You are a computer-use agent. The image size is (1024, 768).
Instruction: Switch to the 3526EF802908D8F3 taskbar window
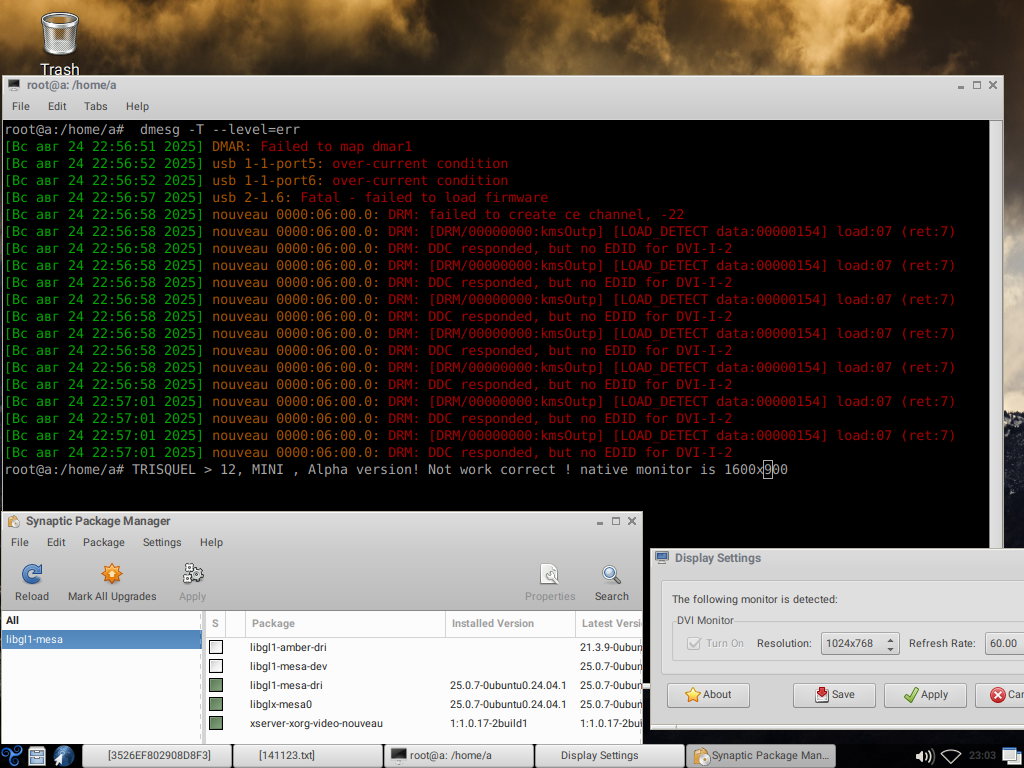(157, 756)
